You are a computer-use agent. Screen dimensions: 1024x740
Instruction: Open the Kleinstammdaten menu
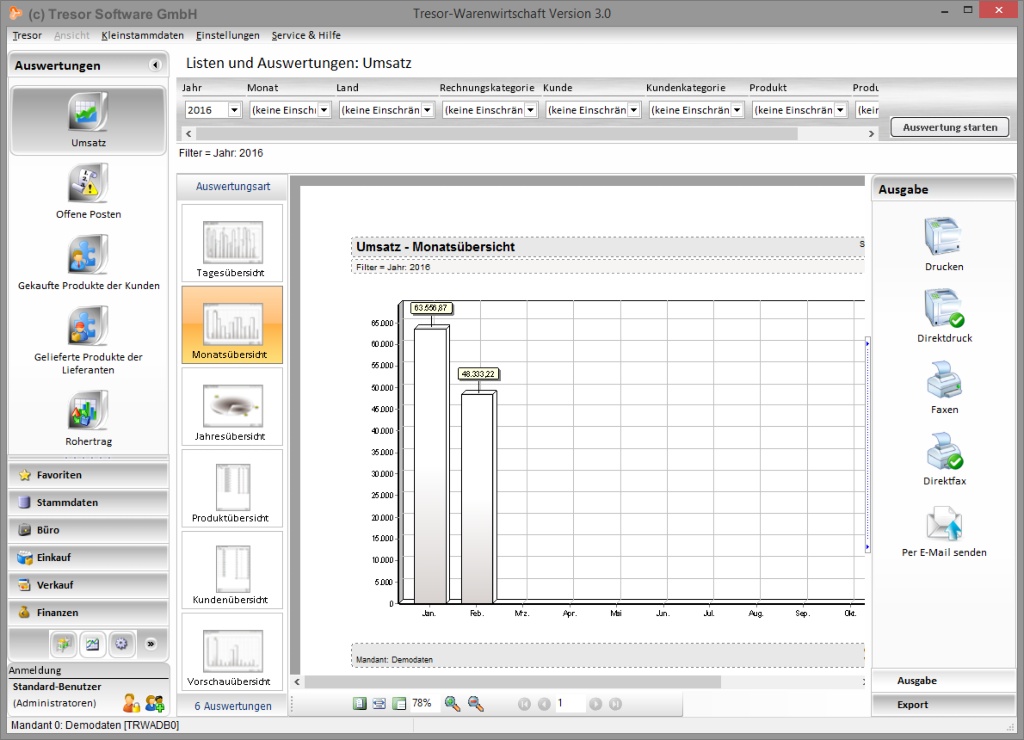pyautogui.click(x=142, y=35)
